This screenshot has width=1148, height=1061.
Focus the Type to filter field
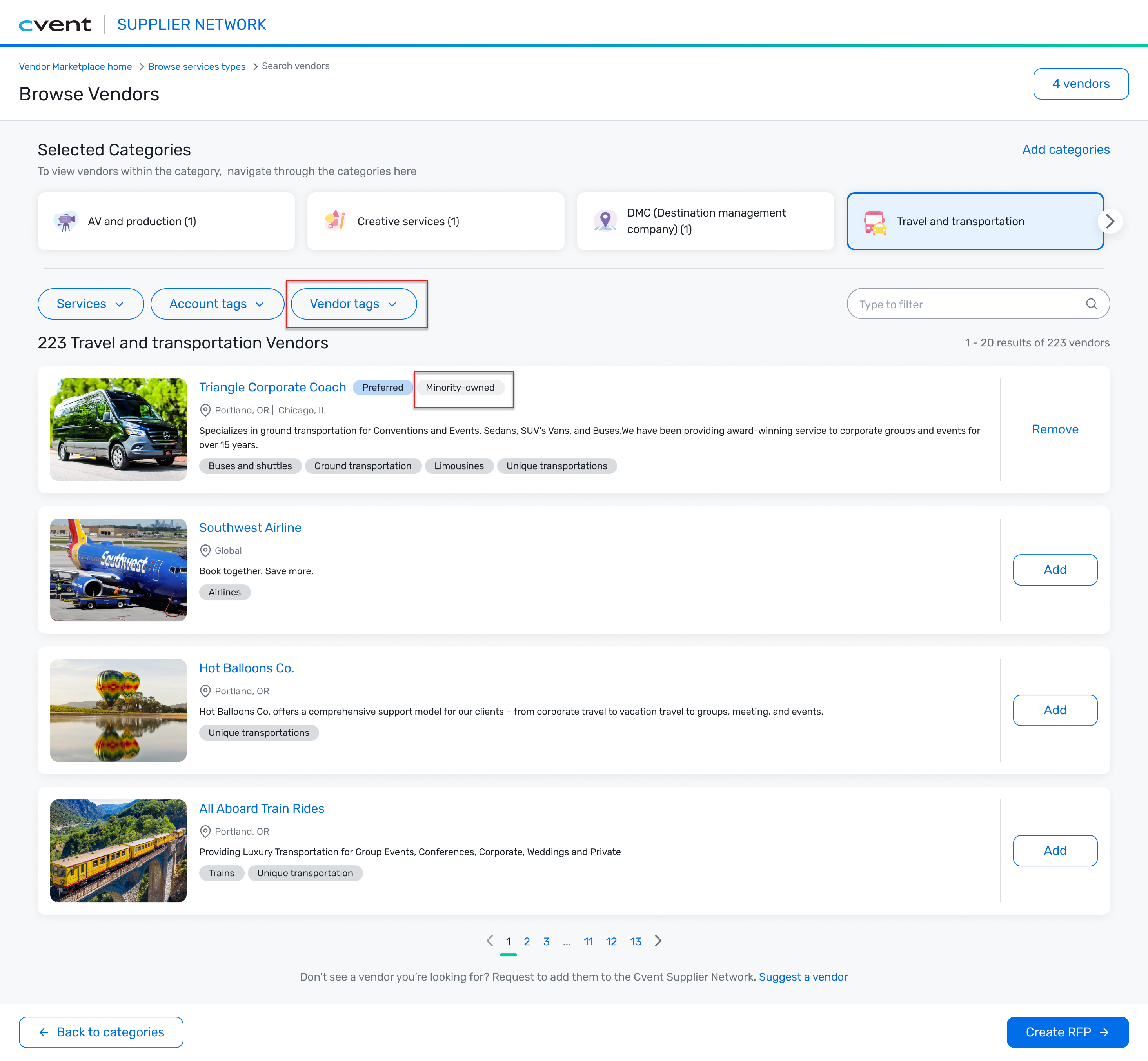(x=978, y=304)
